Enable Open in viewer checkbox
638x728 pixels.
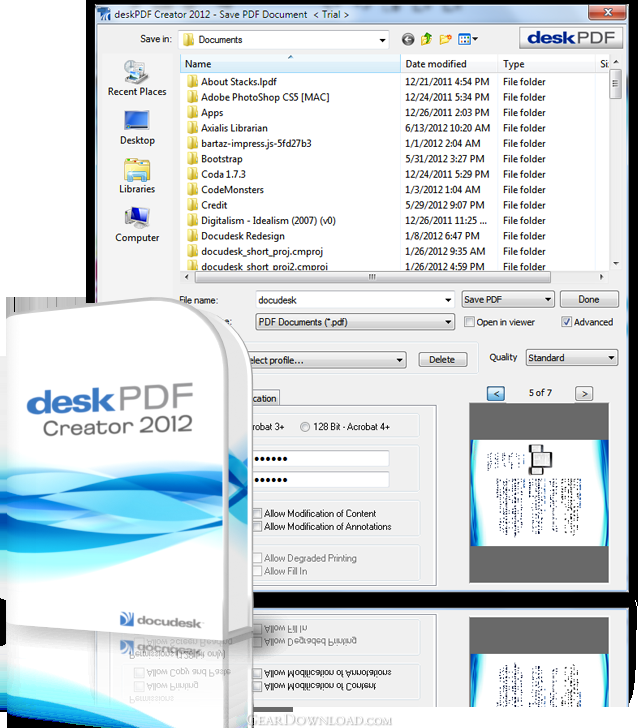click(x=469, y=322)
